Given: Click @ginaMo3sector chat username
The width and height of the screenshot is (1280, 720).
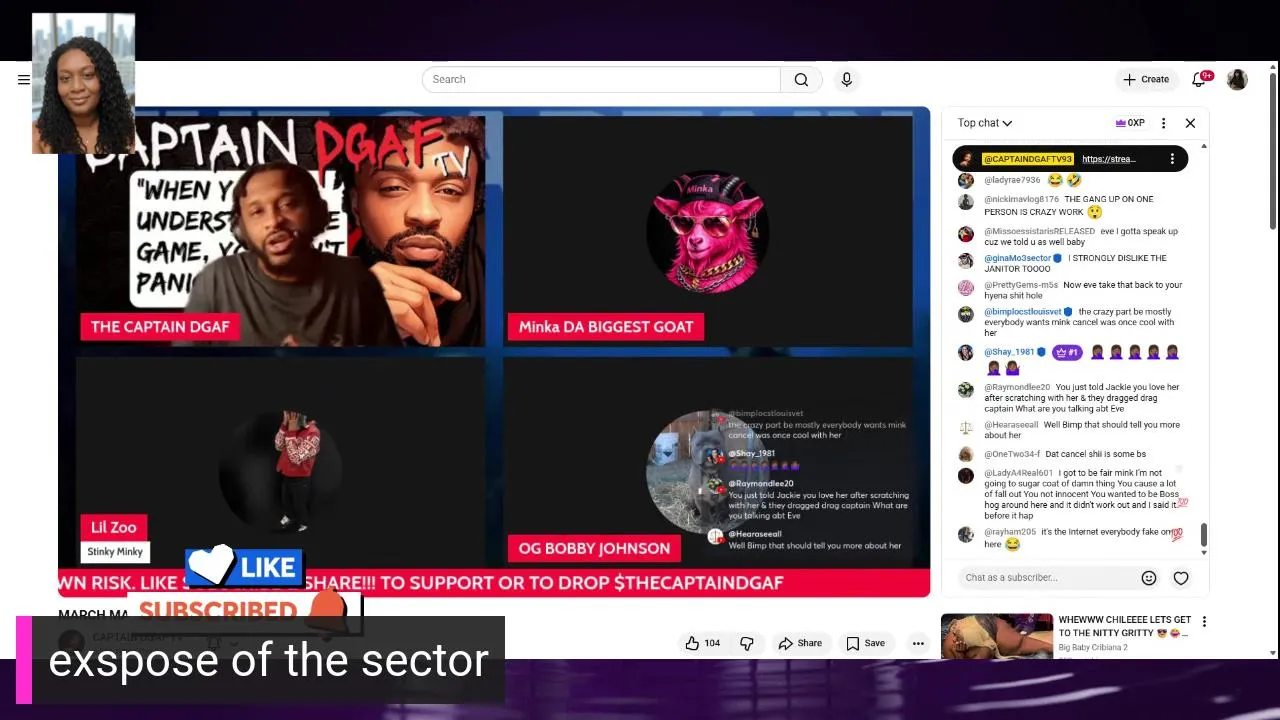Looking at the screenshot, I should point(1017,259).
